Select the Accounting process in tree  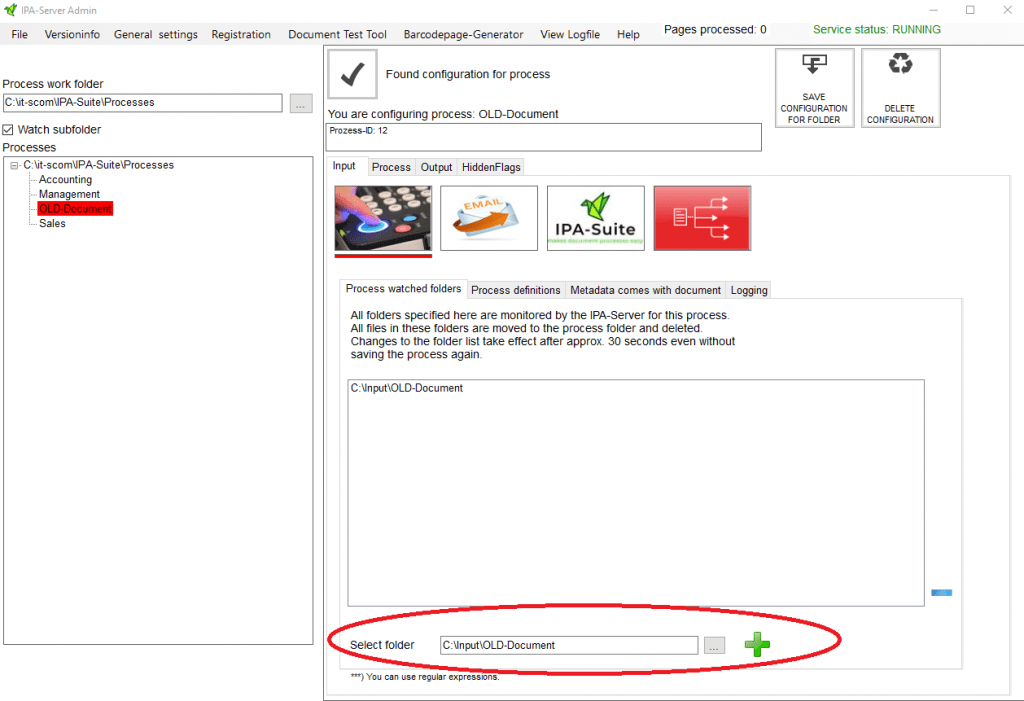(65, 180)
